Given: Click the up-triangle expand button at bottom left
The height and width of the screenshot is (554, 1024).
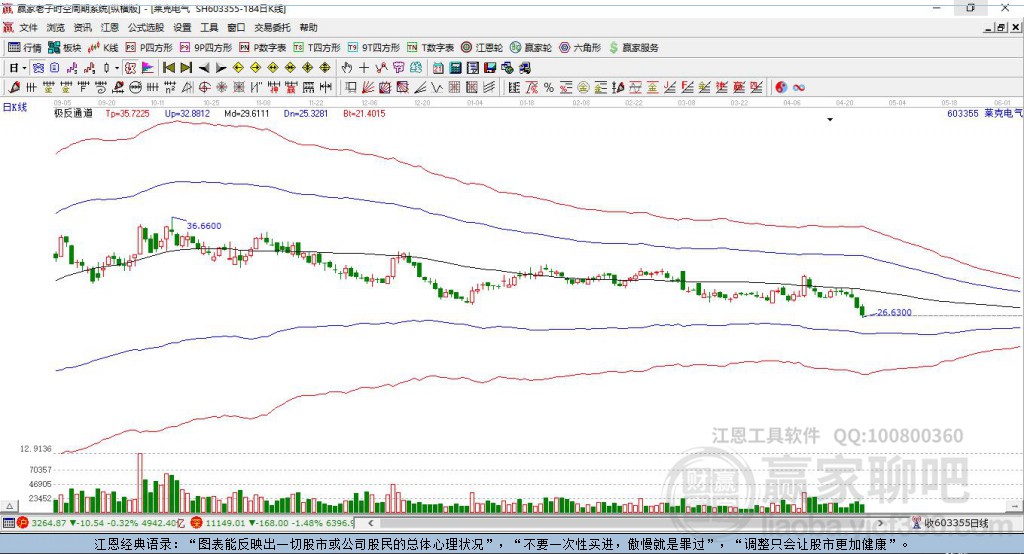Looking at the screenshot, I should click(x=9, y=506).
